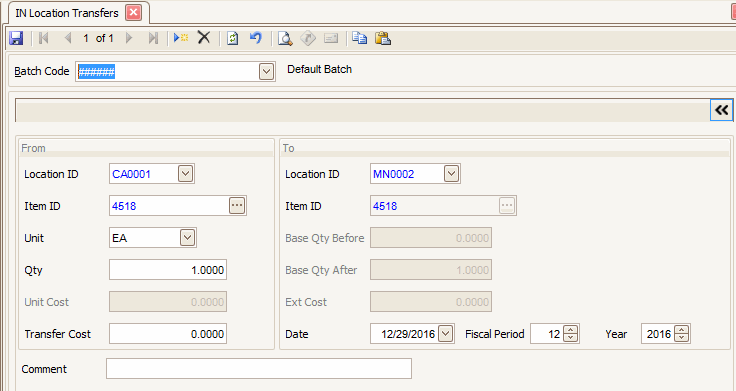Open print preview magnifier icon
The width and height of the screenshot is (736, 391).
(x=285, y=38)
